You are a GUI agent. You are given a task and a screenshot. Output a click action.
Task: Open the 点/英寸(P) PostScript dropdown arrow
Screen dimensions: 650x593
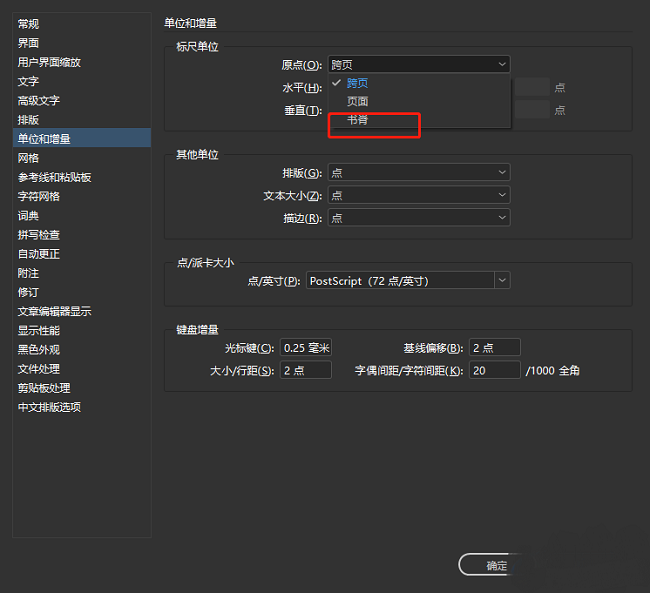tap(502, 281)
